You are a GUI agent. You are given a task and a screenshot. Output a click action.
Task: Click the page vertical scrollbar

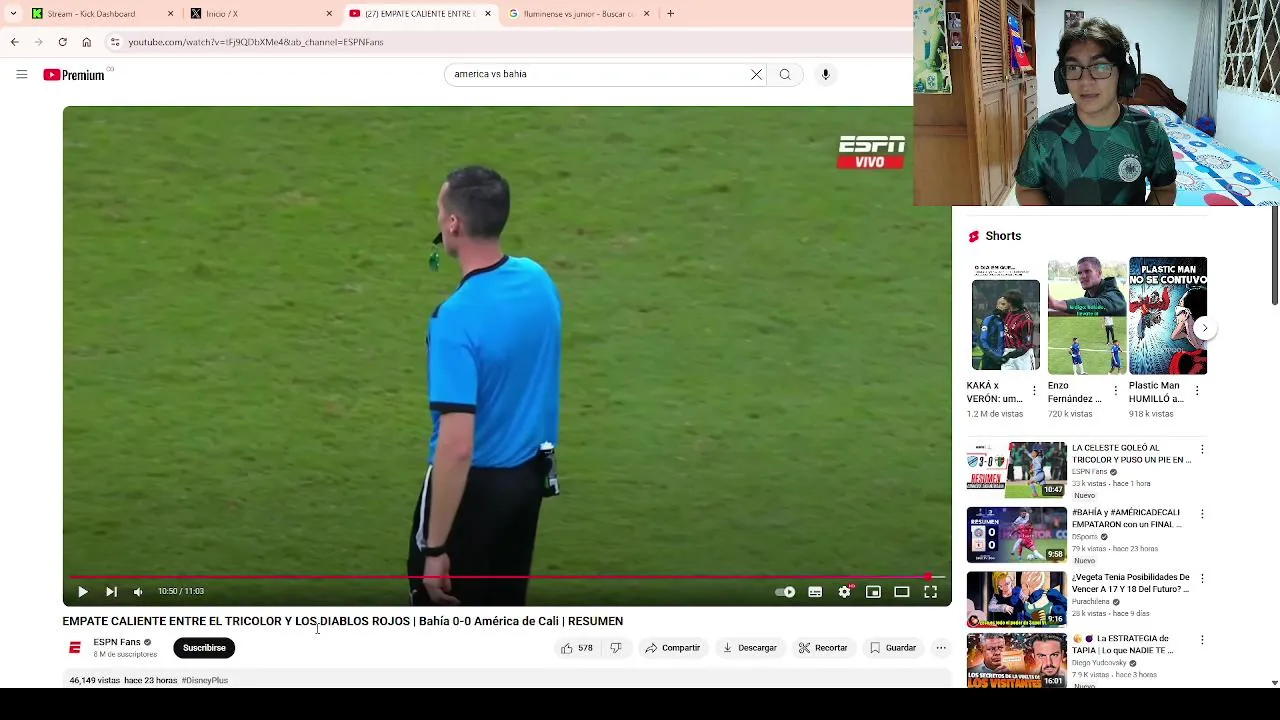(1274, 256)
